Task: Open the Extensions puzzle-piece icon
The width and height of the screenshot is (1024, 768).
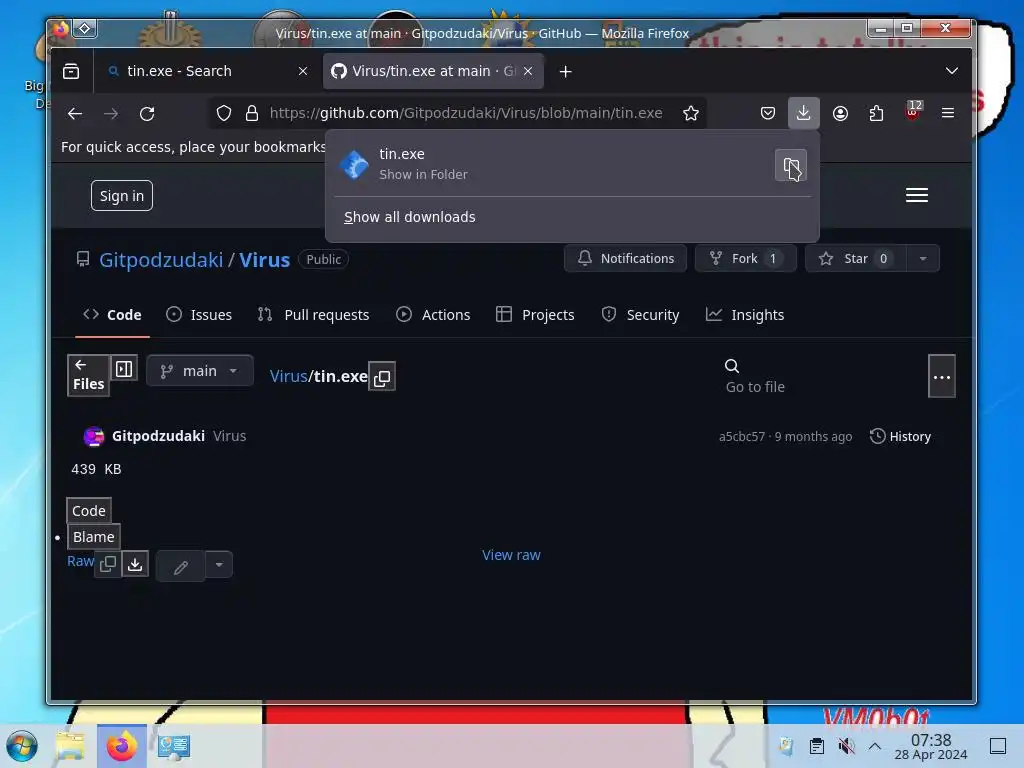Action: pos(876,114)
